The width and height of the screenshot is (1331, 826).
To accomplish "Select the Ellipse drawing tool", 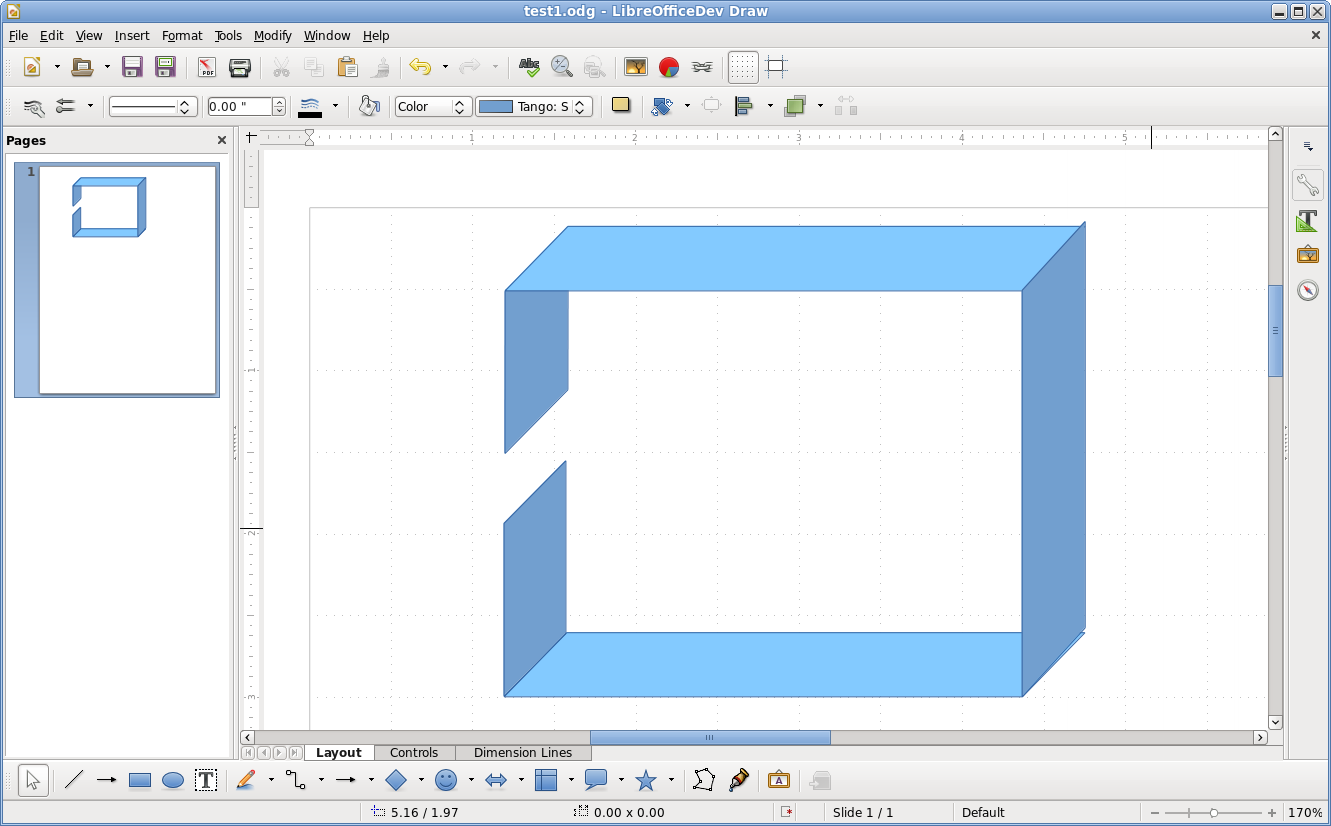I will click(x=173, y=781).
